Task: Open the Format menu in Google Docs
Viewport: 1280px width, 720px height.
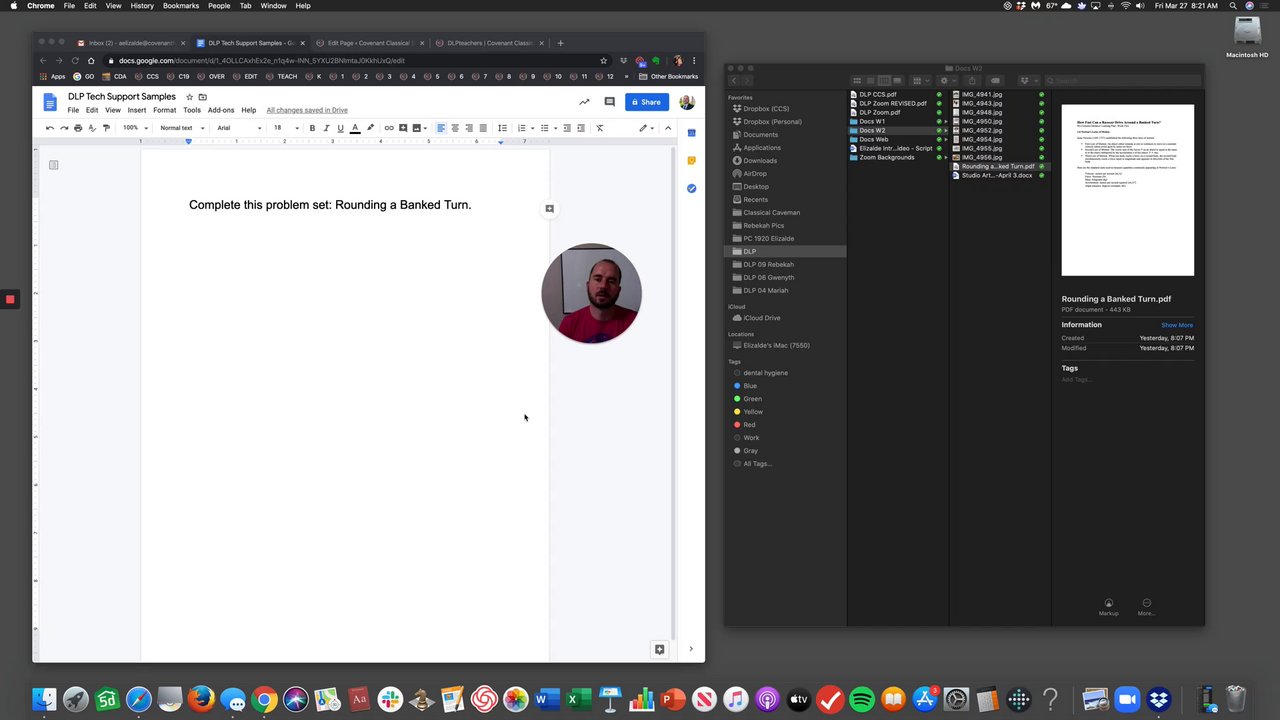Action: pos(164,110)
